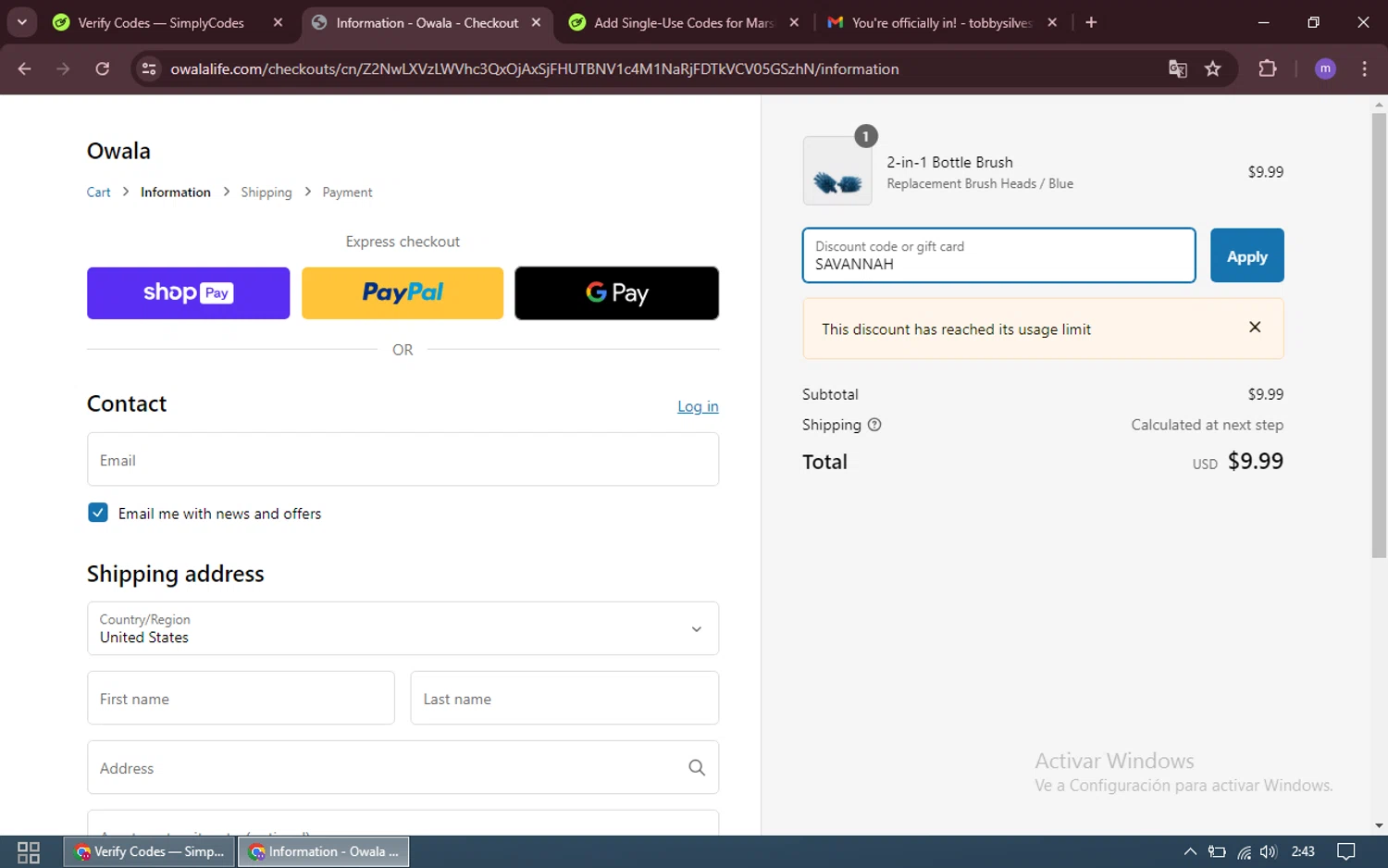The image size is (1388, 868).
Task: Close the Add Single-Use Codes tab
Action: [794, 22]
